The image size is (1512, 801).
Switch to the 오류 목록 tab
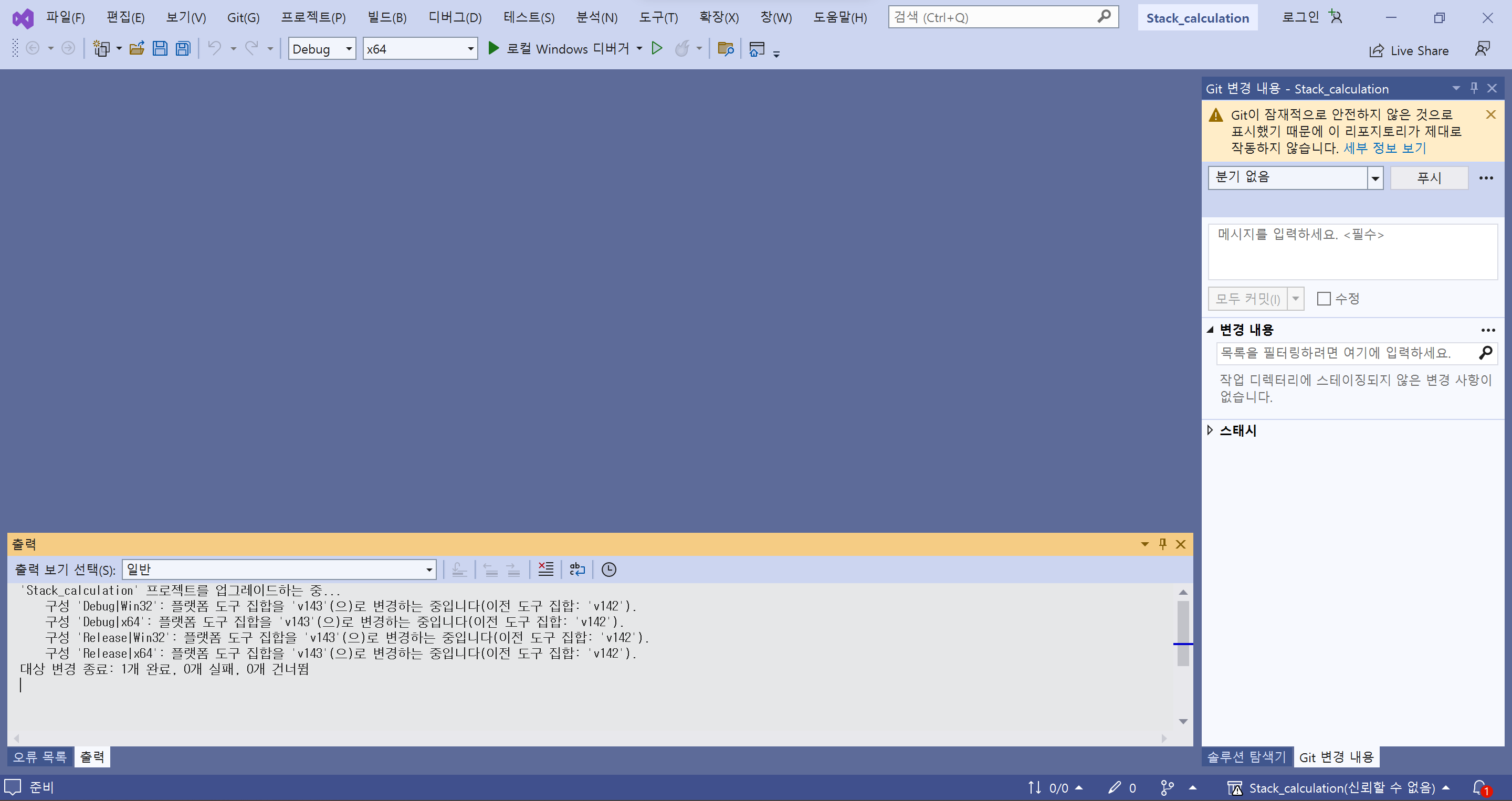point(40,757)
